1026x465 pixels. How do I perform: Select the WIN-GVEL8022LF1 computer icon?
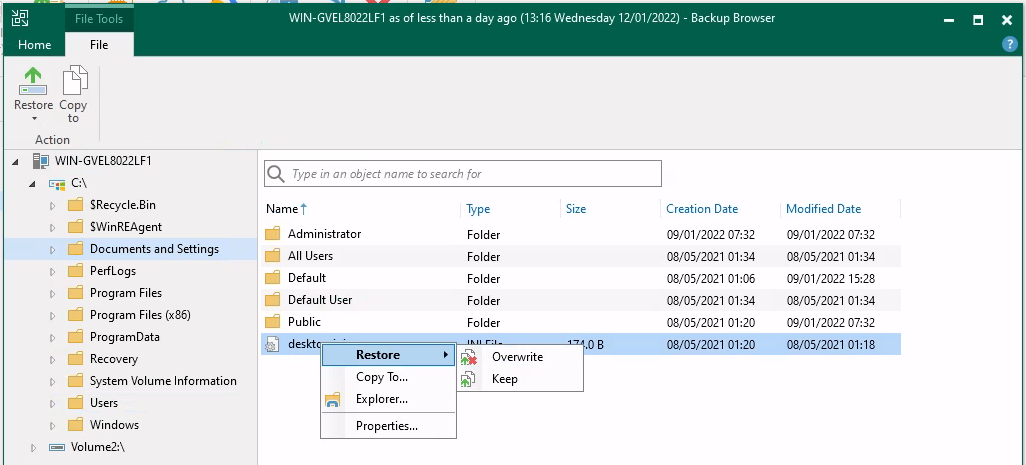41,161
